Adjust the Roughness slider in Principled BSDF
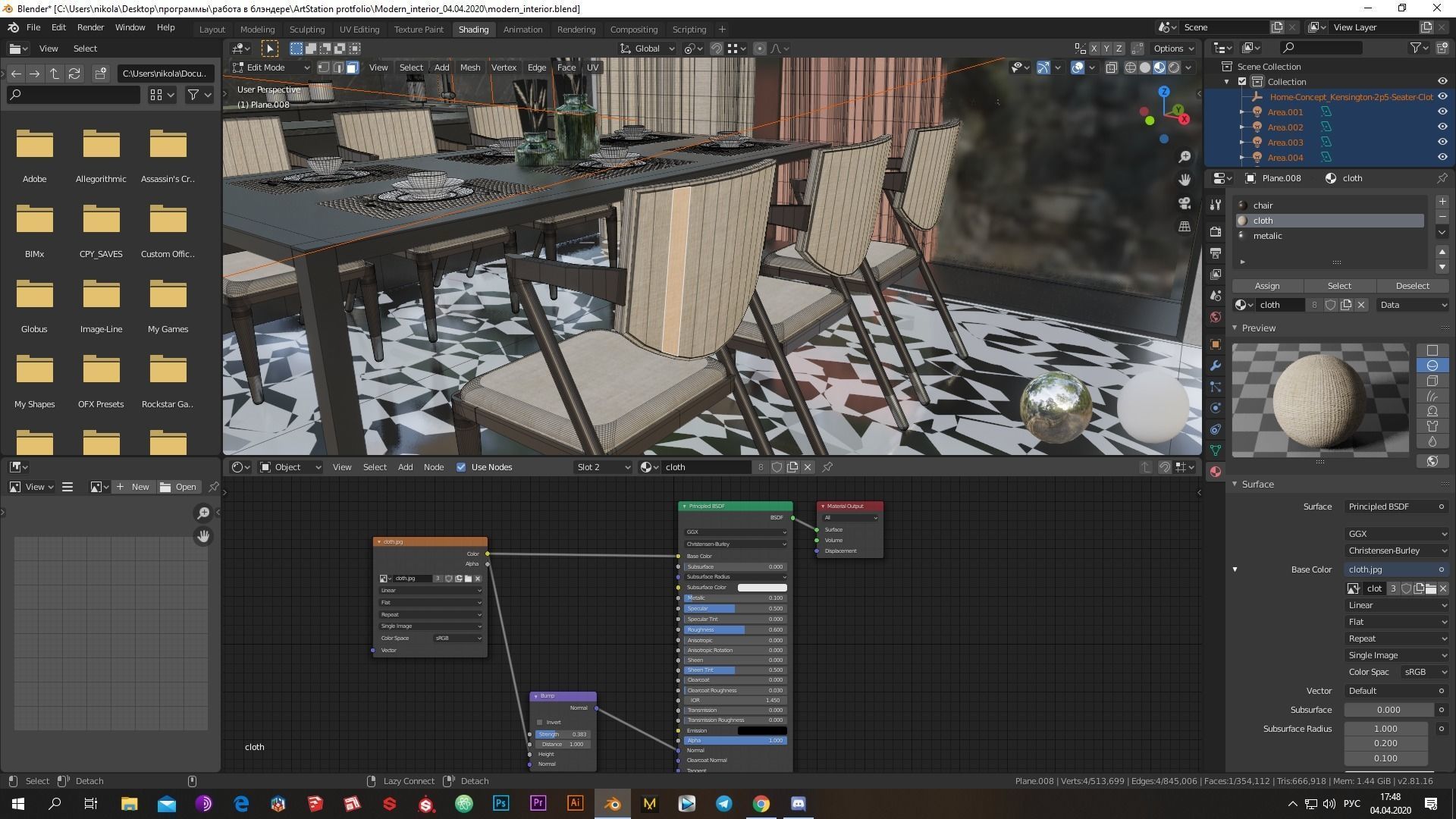This screenshot has width=1456, height=819. [733, 629]
